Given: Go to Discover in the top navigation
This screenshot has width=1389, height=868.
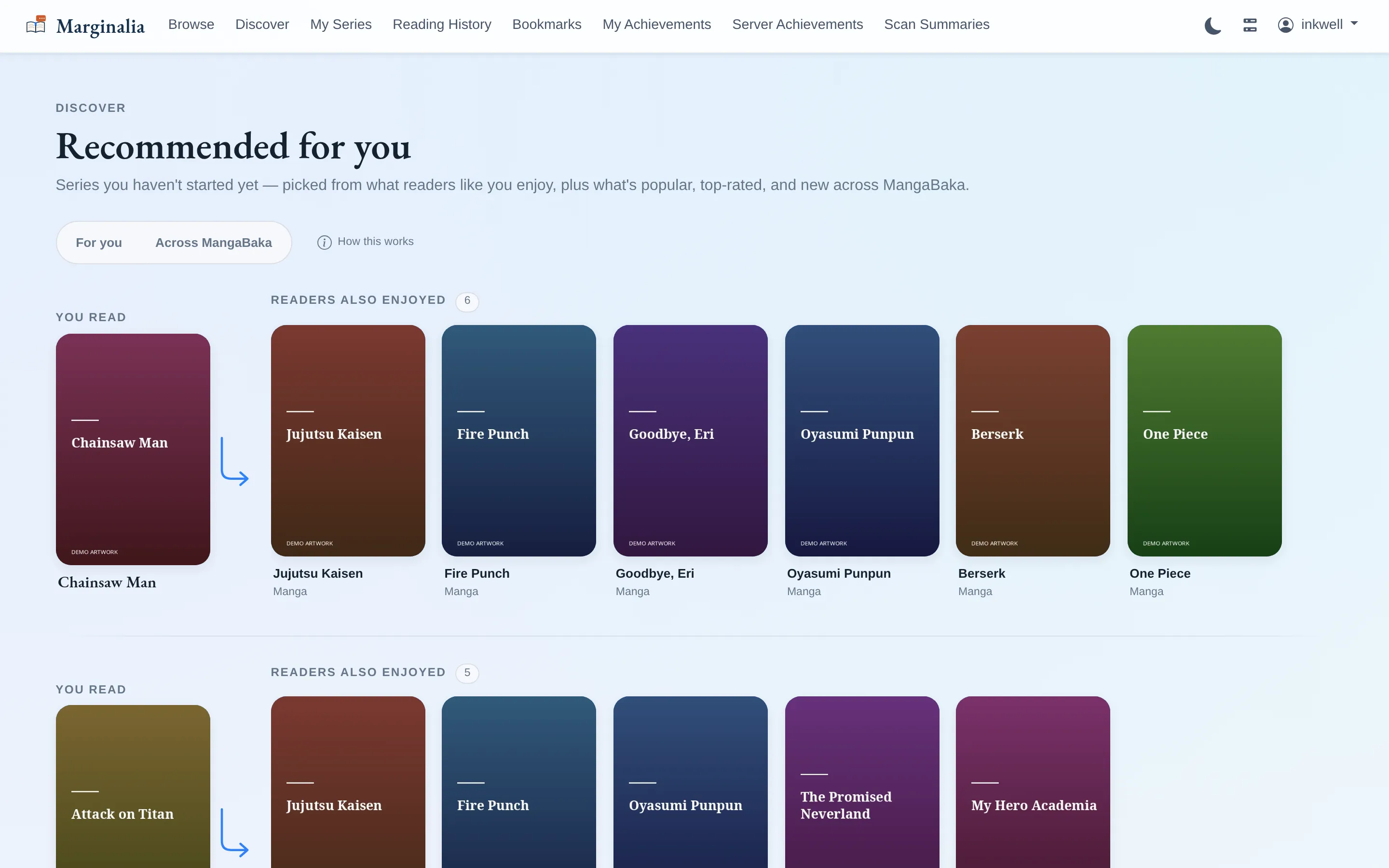Looking at the screenshot, I should pos(262,25).
